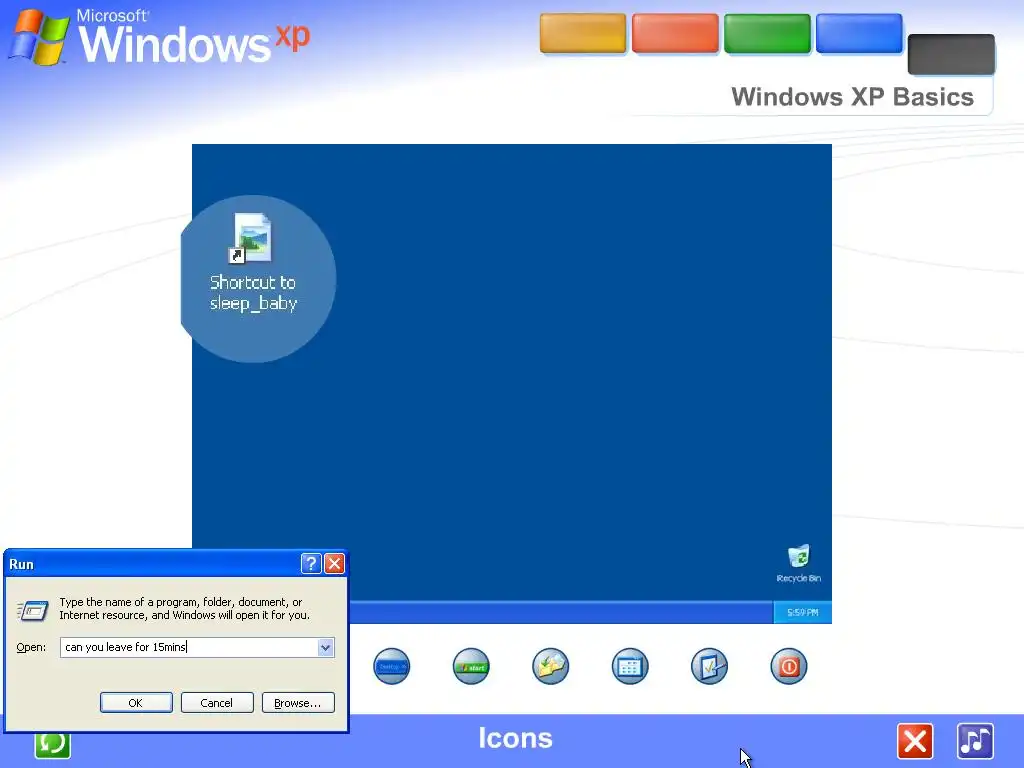1024x768 pixels.
Task: Toggle the music note sound button
Action: click(975, 741)
